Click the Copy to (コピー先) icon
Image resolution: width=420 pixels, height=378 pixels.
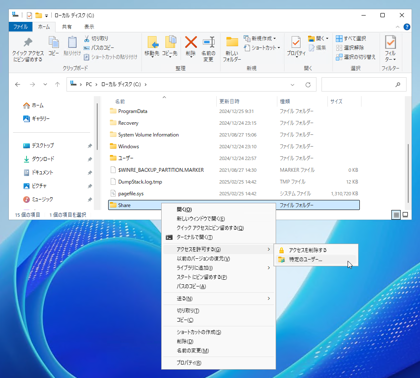(170, 42)
